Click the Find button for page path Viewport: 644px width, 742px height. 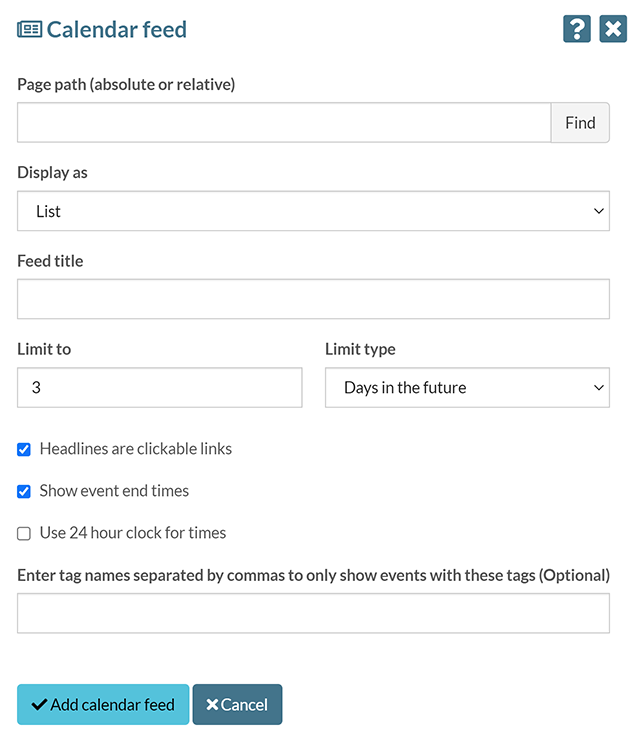580,123
